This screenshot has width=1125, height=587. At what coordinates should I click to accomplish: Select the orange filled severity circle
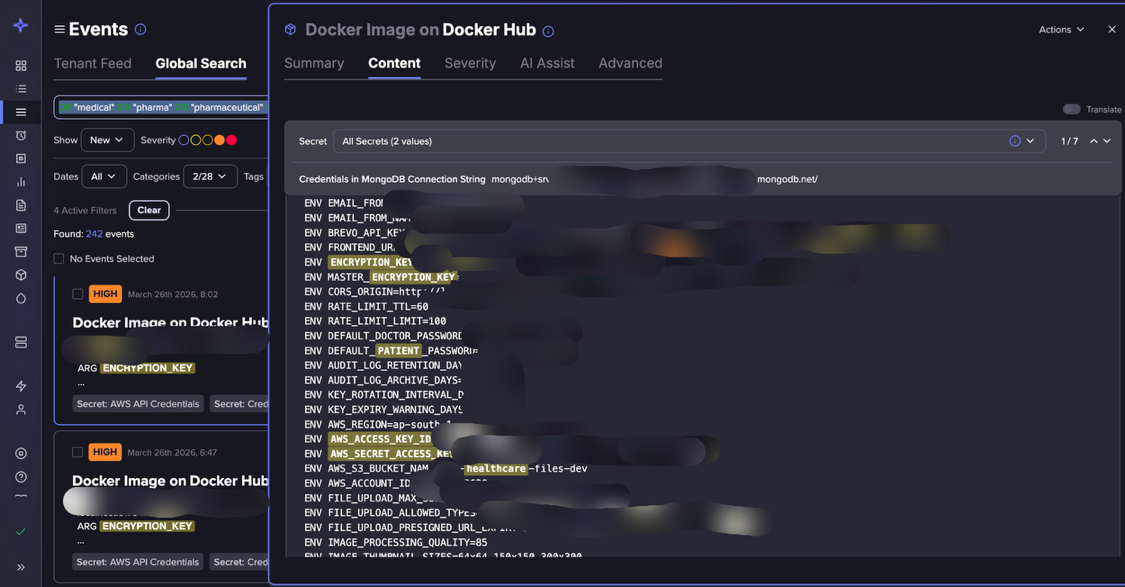point(220,140)
